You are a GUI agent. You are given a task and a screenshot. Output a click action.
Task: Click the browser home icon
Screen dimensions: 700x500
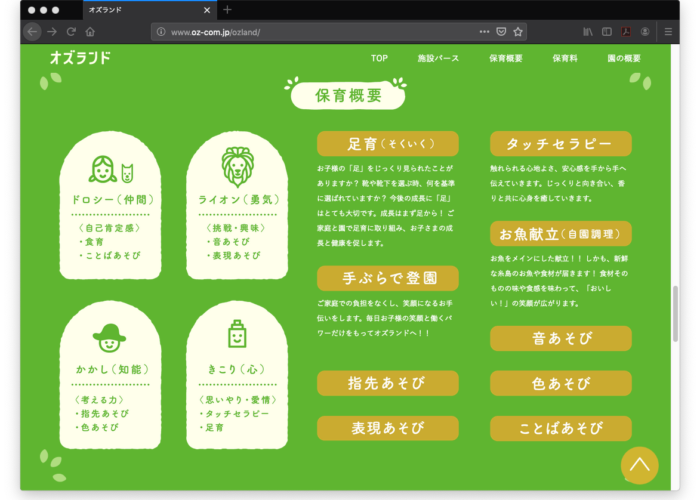pos(90,32)
